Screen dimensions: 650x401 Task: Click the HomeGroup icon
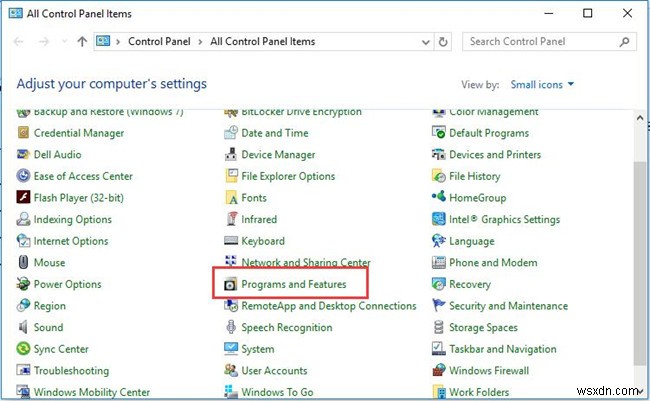[439, 197]
